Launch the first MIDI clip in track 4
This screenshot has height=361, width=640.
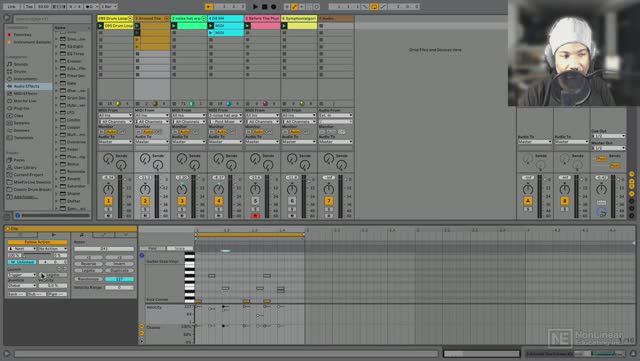point(211,26)
